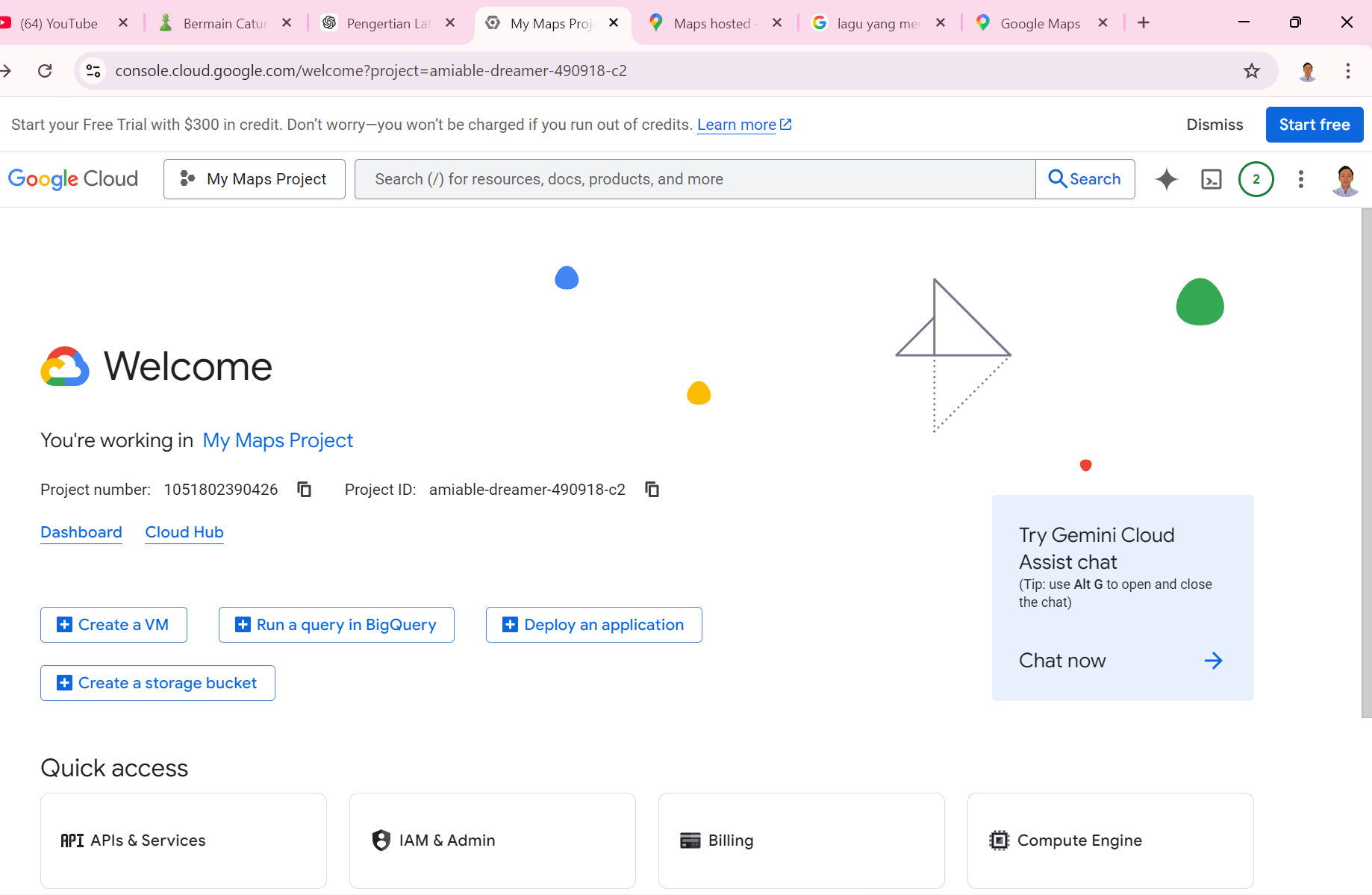Focus the resources search field
This screenshot has width=1372, height=895.
pyautogui.click(x=695, y=179)
